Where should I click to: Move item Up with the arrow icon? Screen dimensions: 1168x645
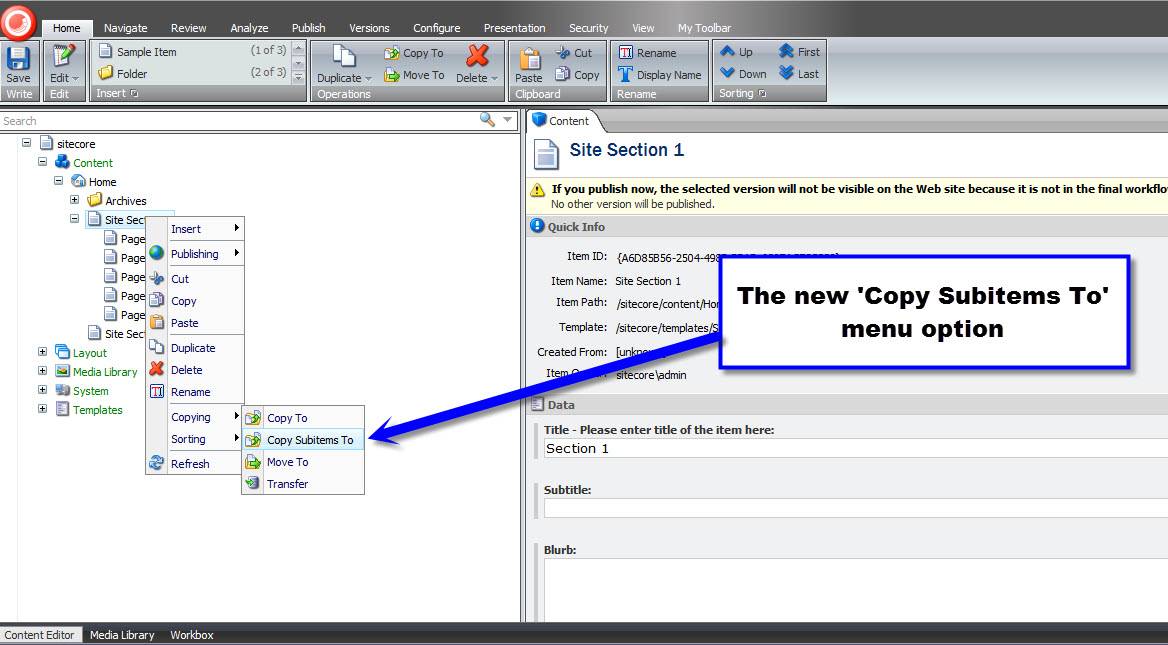coord(728,51)
